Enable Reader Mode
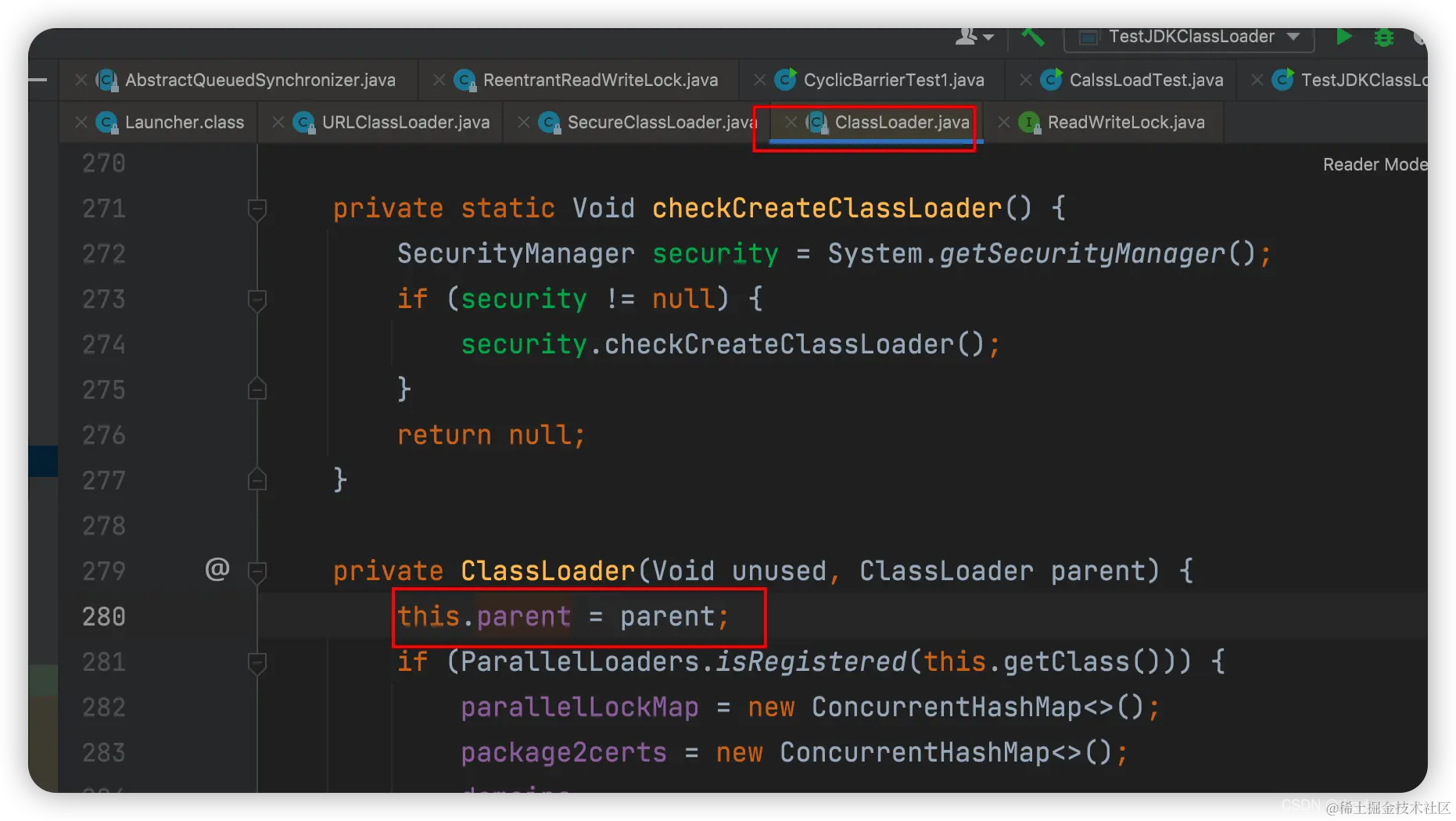This screenshot has height=821, width=1456. tap(1374, 164)
